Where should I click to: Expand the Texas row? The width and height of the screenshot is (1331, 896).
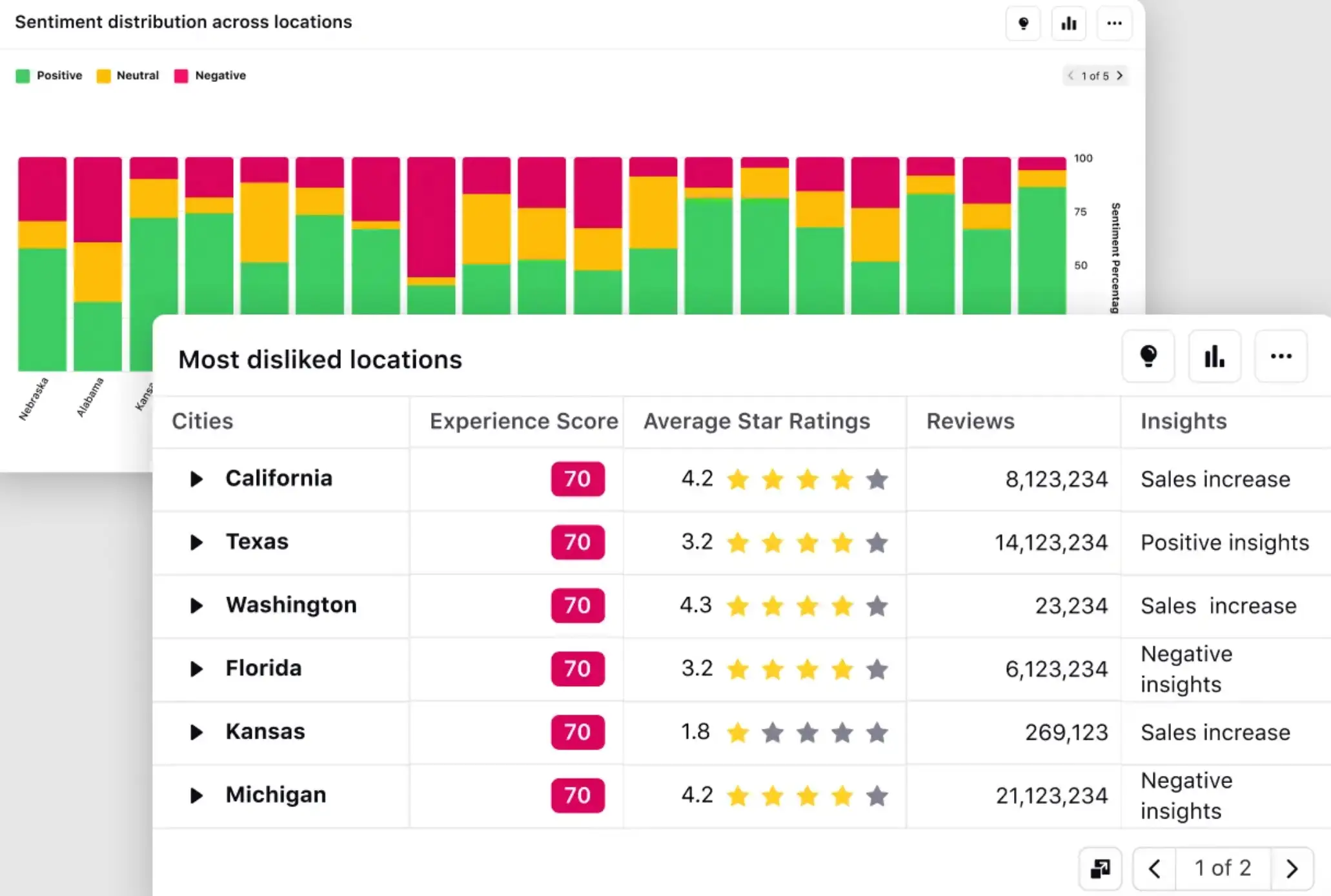point(196,542)
